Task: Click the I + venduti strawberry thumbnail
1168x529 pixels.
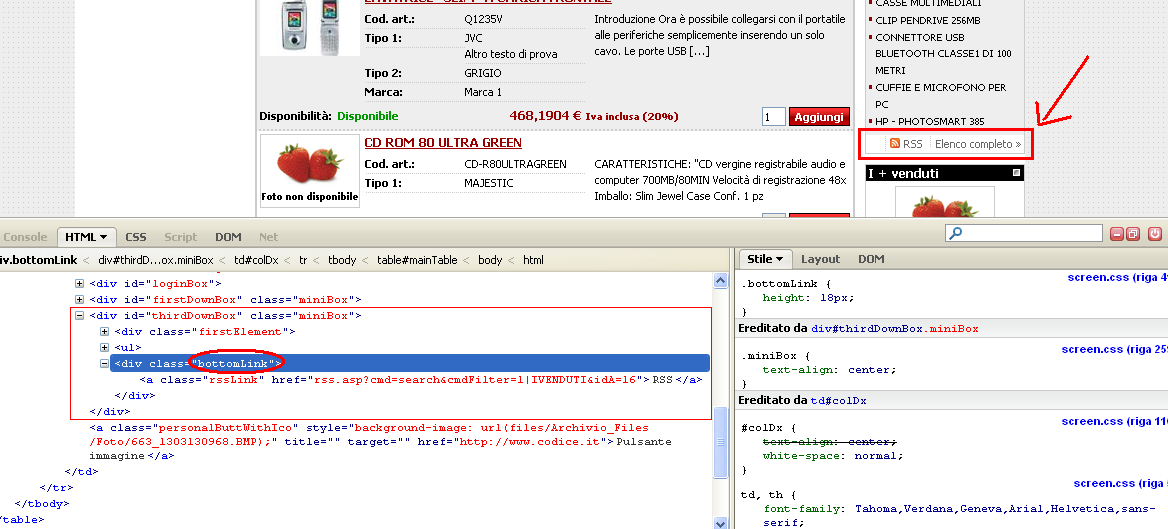Action: tap(945, 202)
